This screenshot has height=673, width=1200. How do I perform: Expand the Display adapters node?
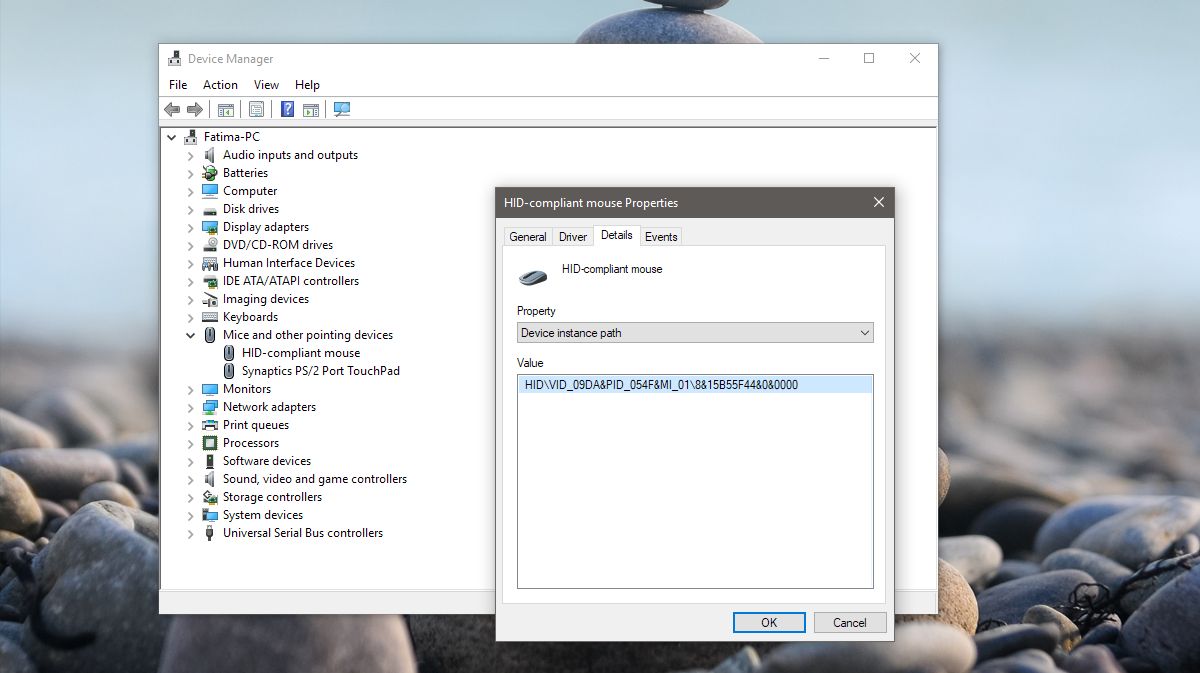[191, 227]
